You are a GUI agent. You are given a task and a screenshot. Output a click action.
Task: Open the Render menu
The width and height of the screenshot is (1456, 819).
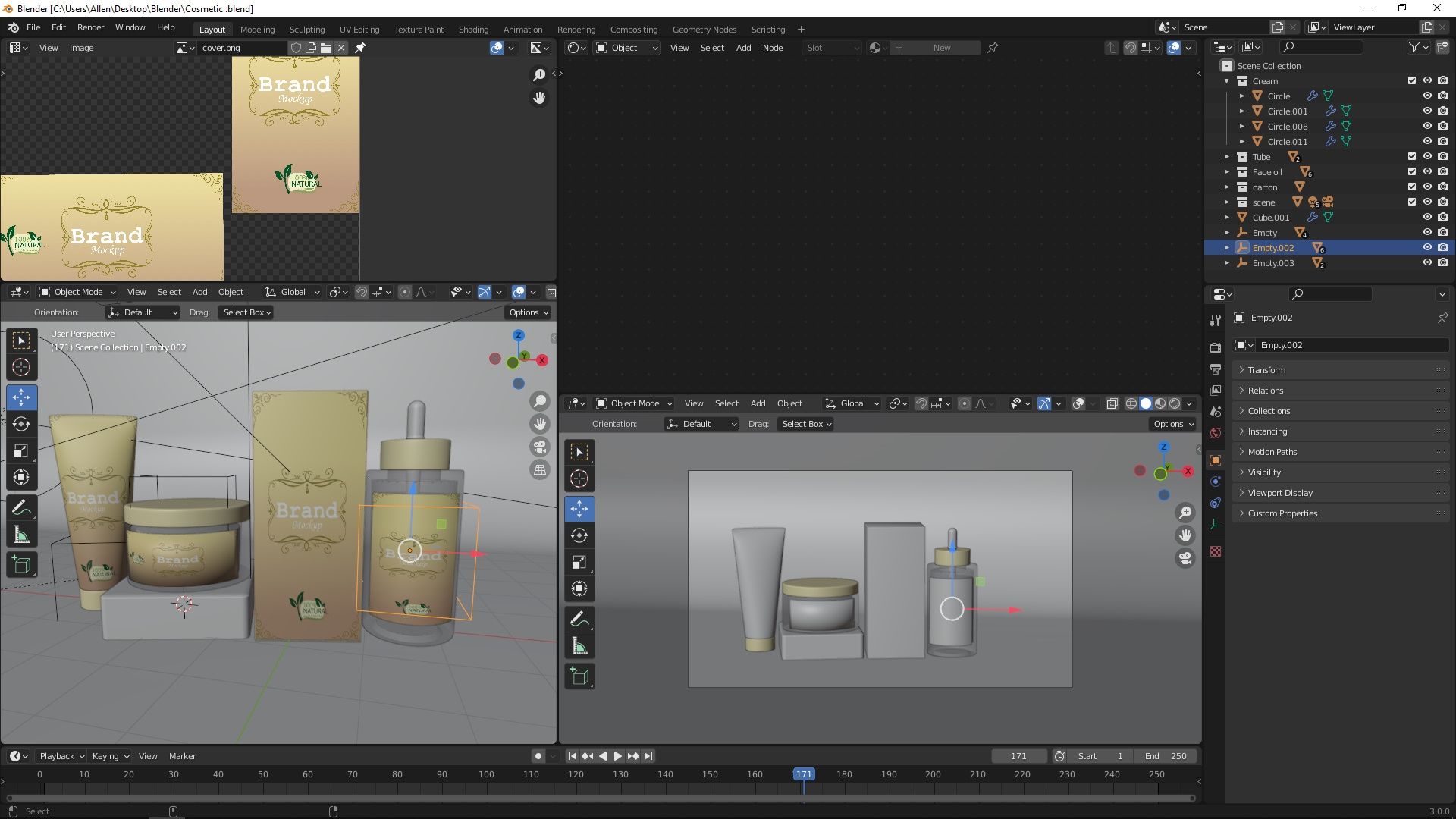[90, 27]
